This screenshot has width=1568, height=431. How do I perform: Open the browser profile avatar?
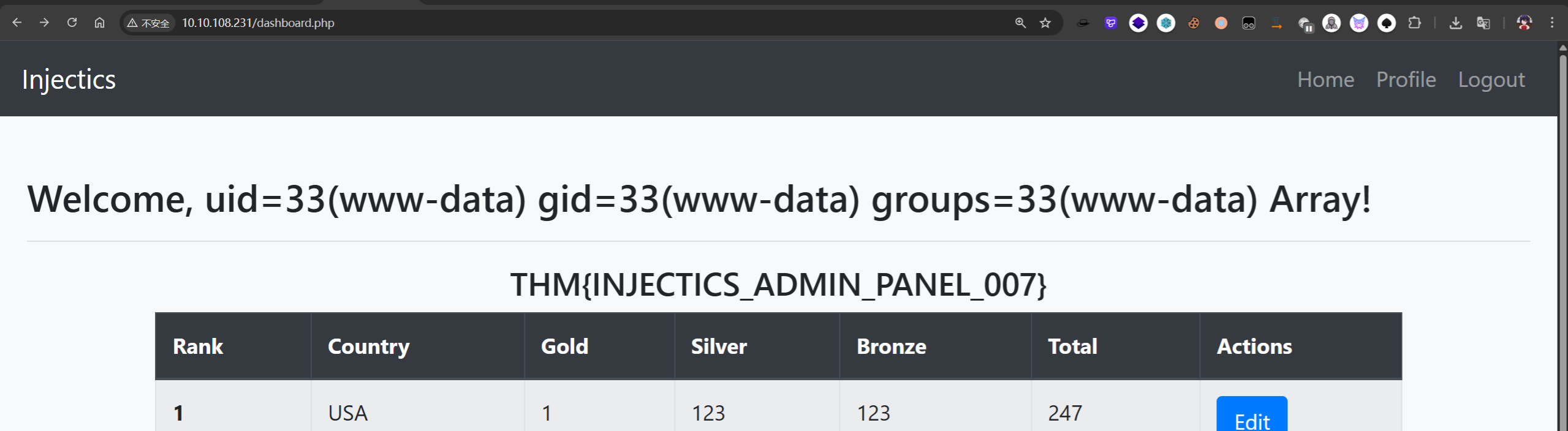pos(1524,23)
